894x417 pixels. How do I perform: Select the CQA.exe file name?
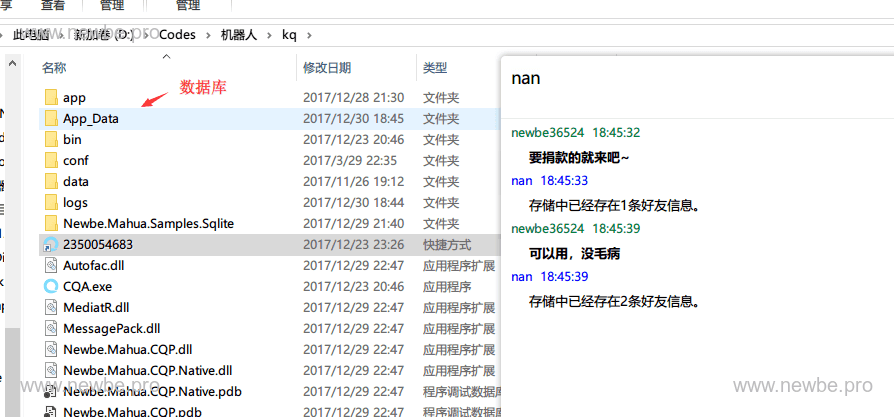coord(88,286)
